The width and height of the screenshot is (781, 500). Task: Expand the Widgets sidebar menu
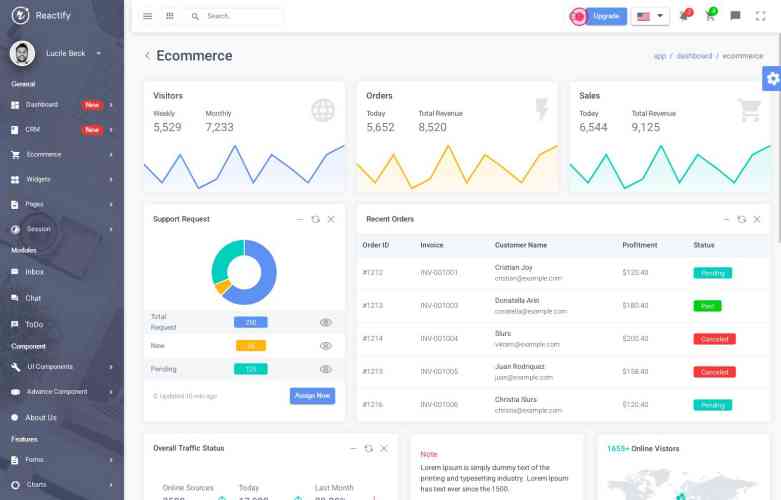[62, 179]
